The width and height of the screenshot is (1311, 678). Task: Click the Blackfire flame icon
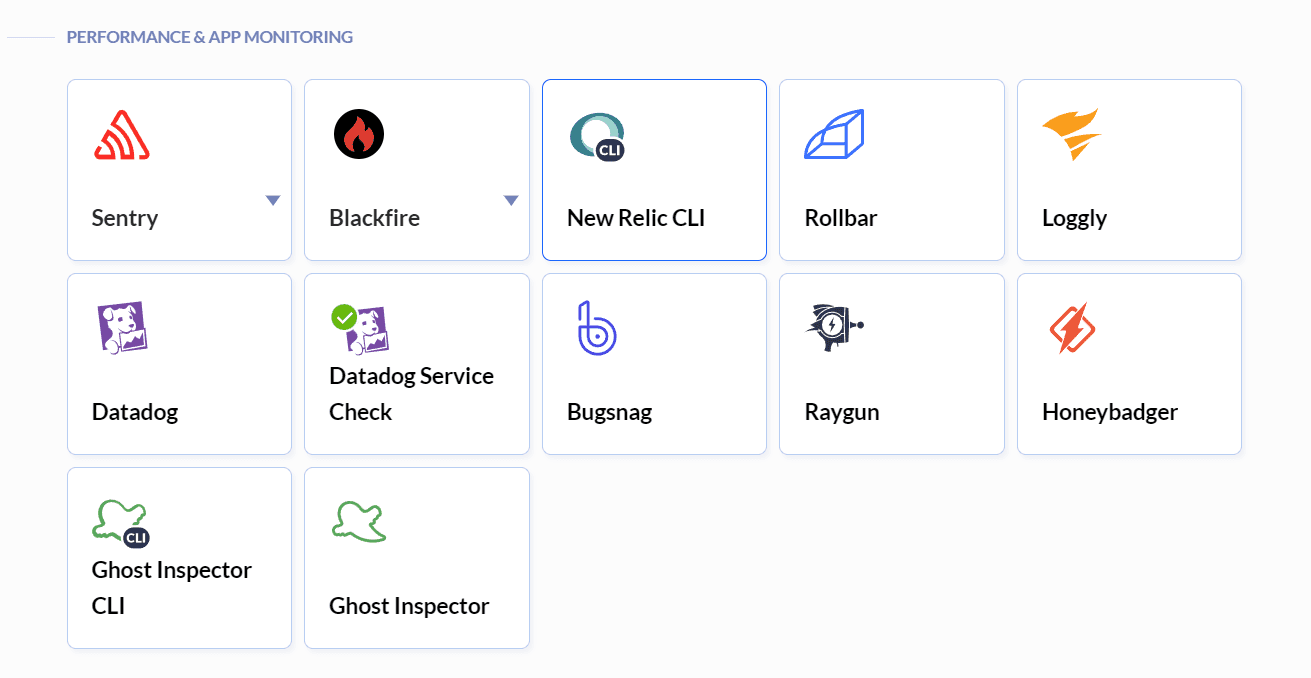point(359,135)
